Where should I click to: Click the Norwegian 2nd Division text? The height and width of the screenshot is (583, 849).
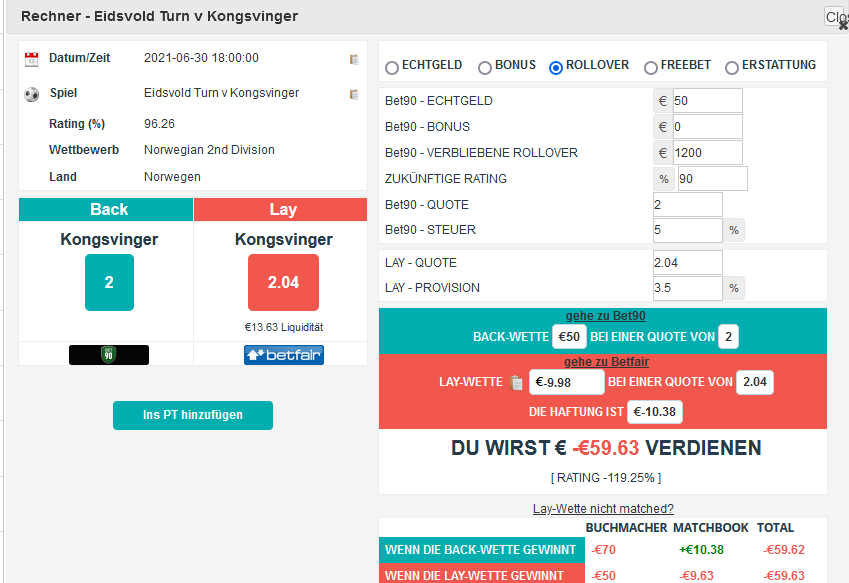[209, 150]
